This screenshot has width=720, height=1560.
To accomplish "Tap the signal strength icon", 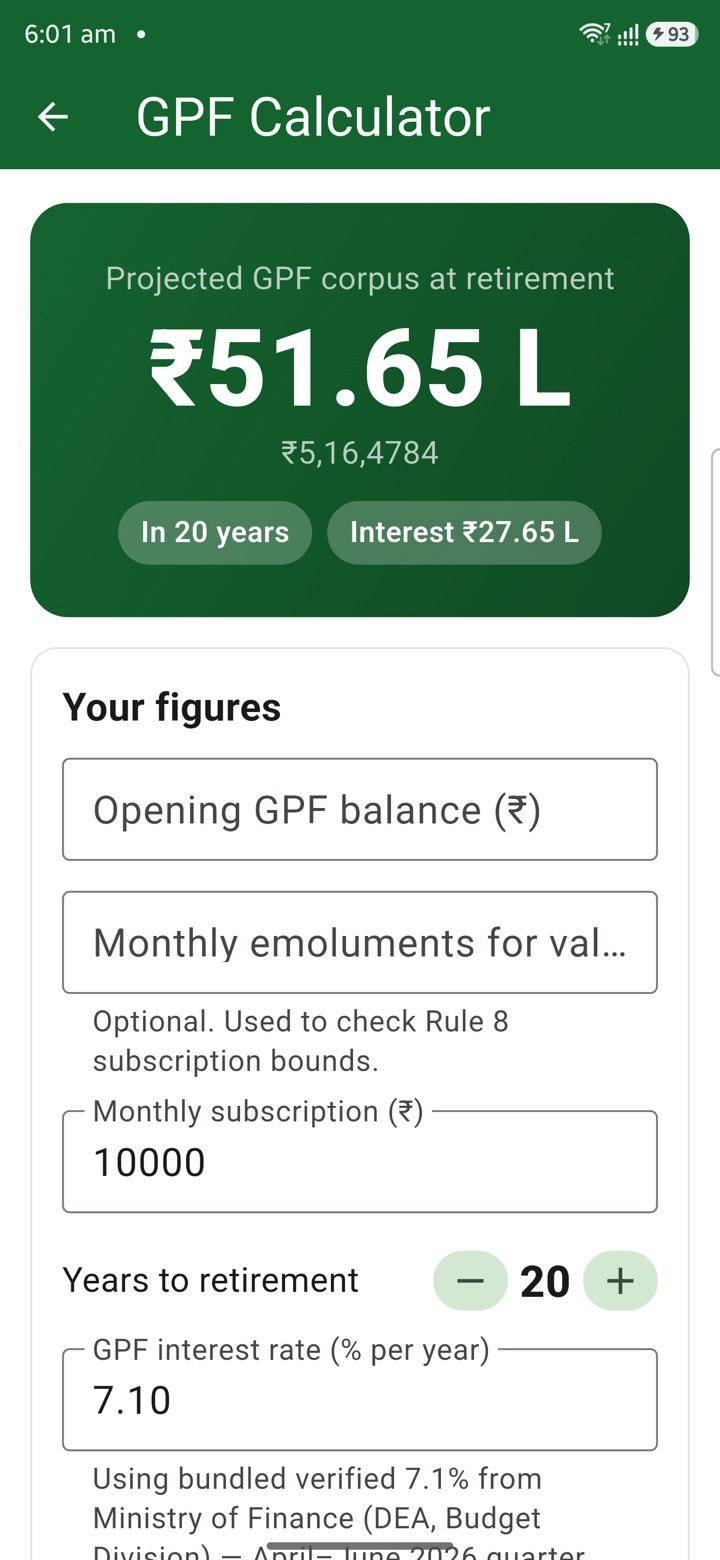I will [x=628, y=35].
